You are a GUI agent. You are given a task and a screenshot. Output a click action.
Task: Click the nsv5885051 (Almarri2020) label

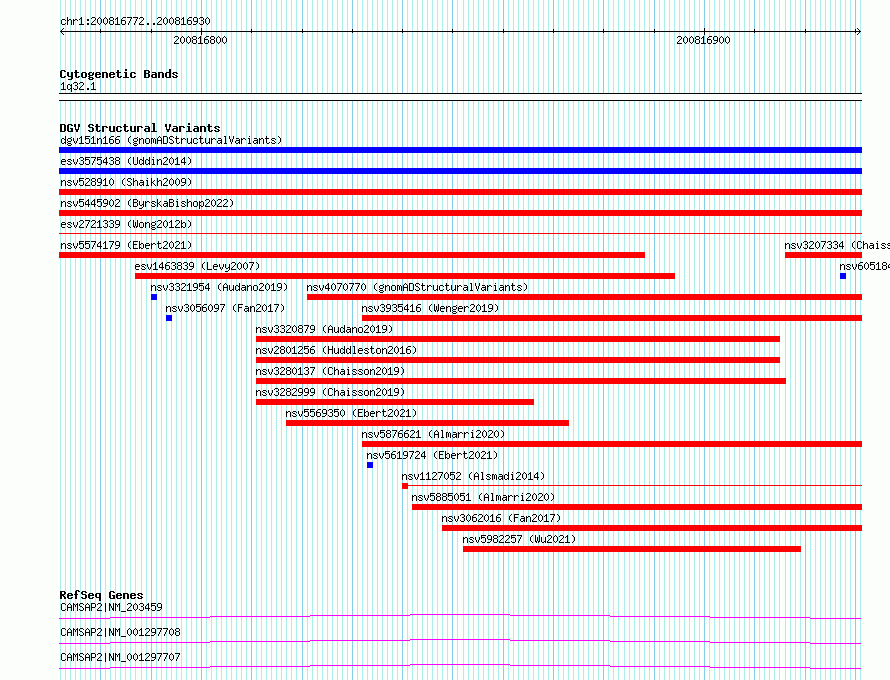pyautogui.click(x=483, y=497)
